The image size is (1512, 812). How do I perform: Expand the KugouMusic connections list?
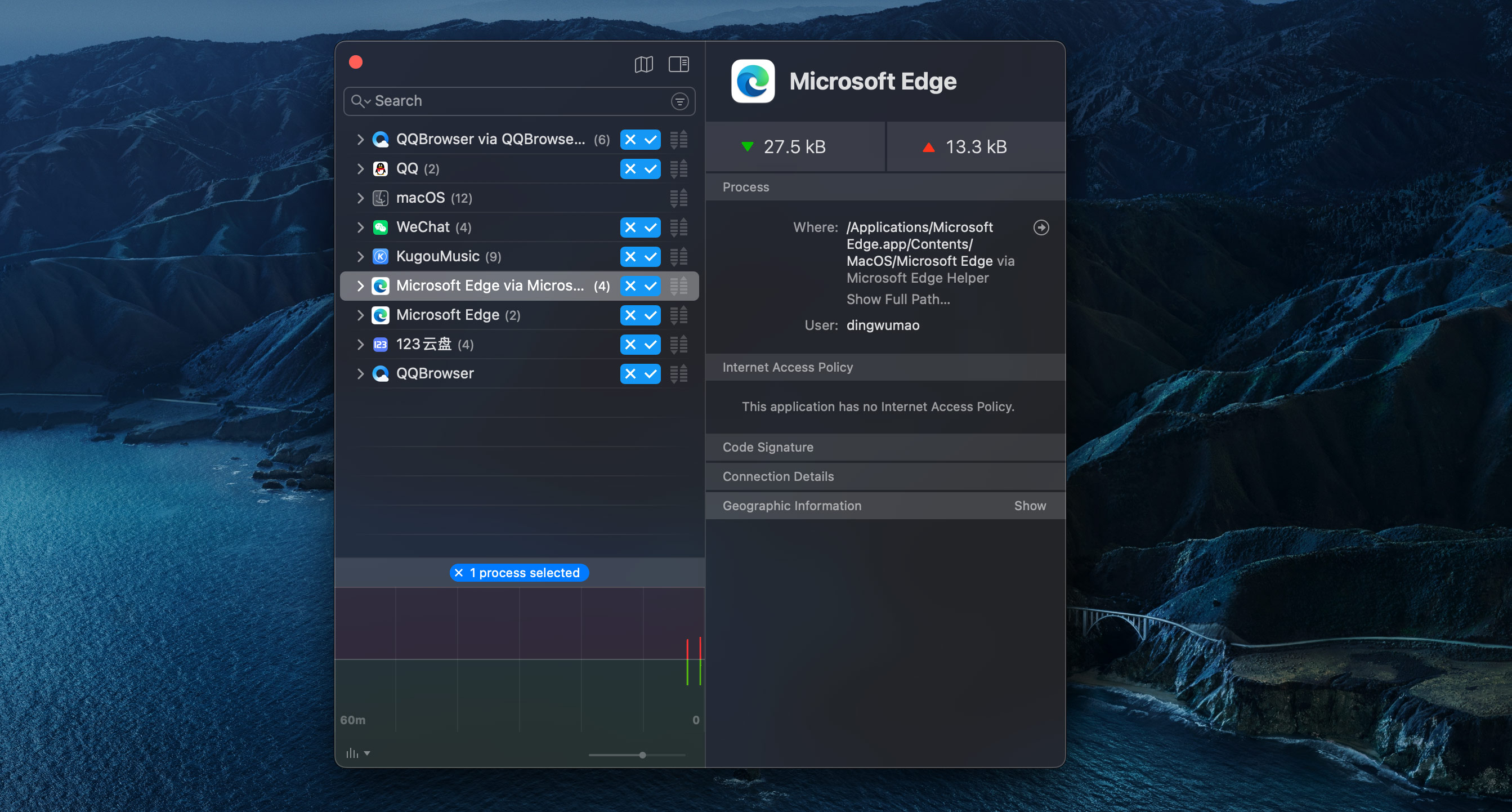click(360, 257)
